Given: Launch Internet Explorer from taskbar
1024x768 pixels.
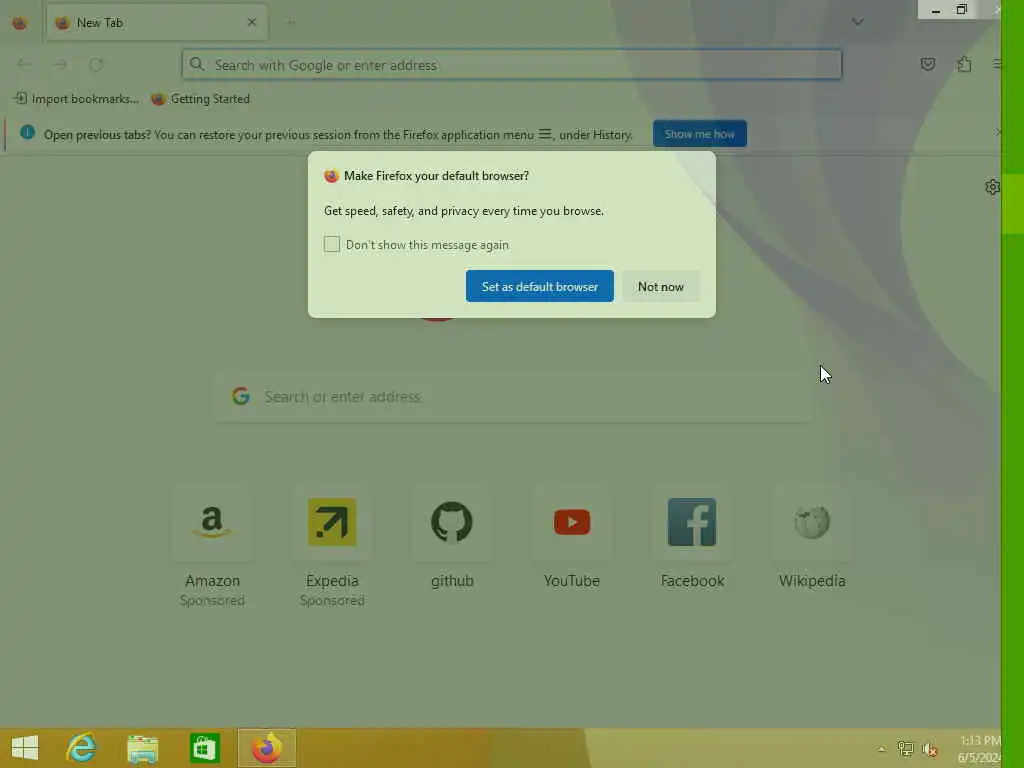Looking at the screenshot, I should pos(81,748).
